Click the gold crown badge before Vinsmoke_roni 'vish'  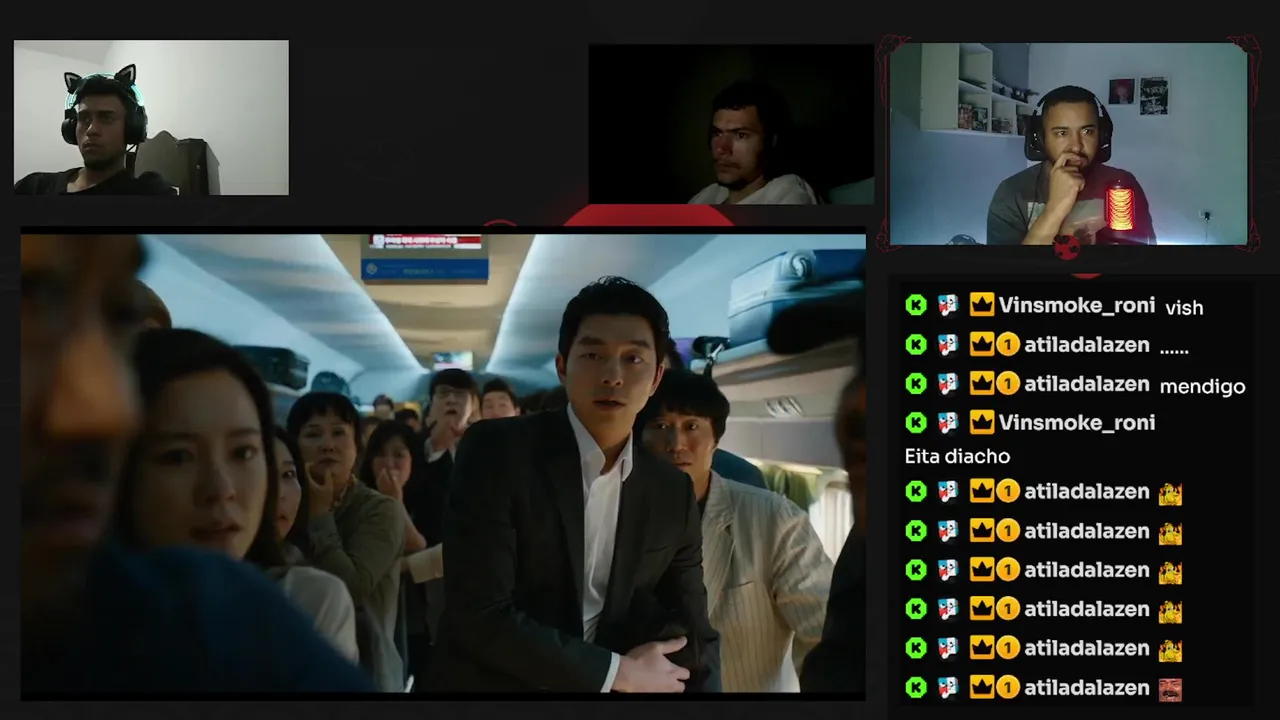click(x=982, y=305)
